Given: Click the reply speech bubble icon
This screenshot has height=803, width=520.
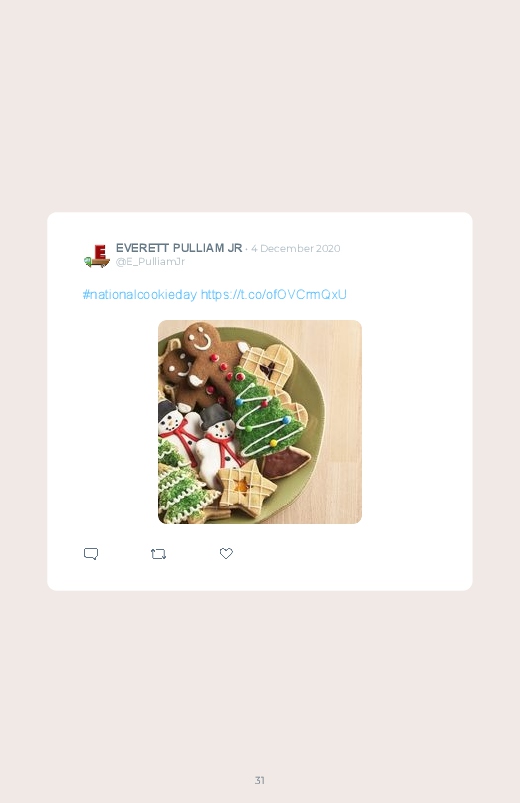Looking at the screenshot, I should tap(91, 554).
